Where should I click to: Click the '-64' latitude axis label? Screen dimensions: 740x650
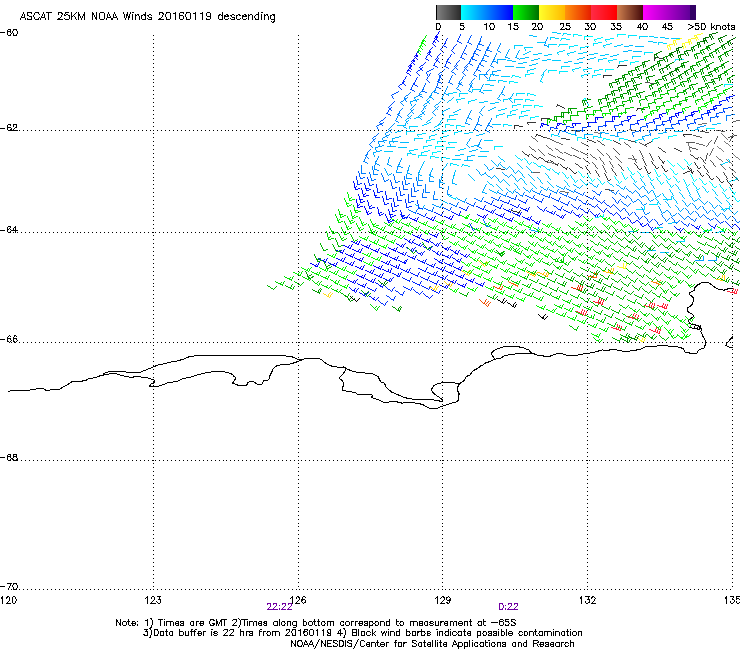9,230
